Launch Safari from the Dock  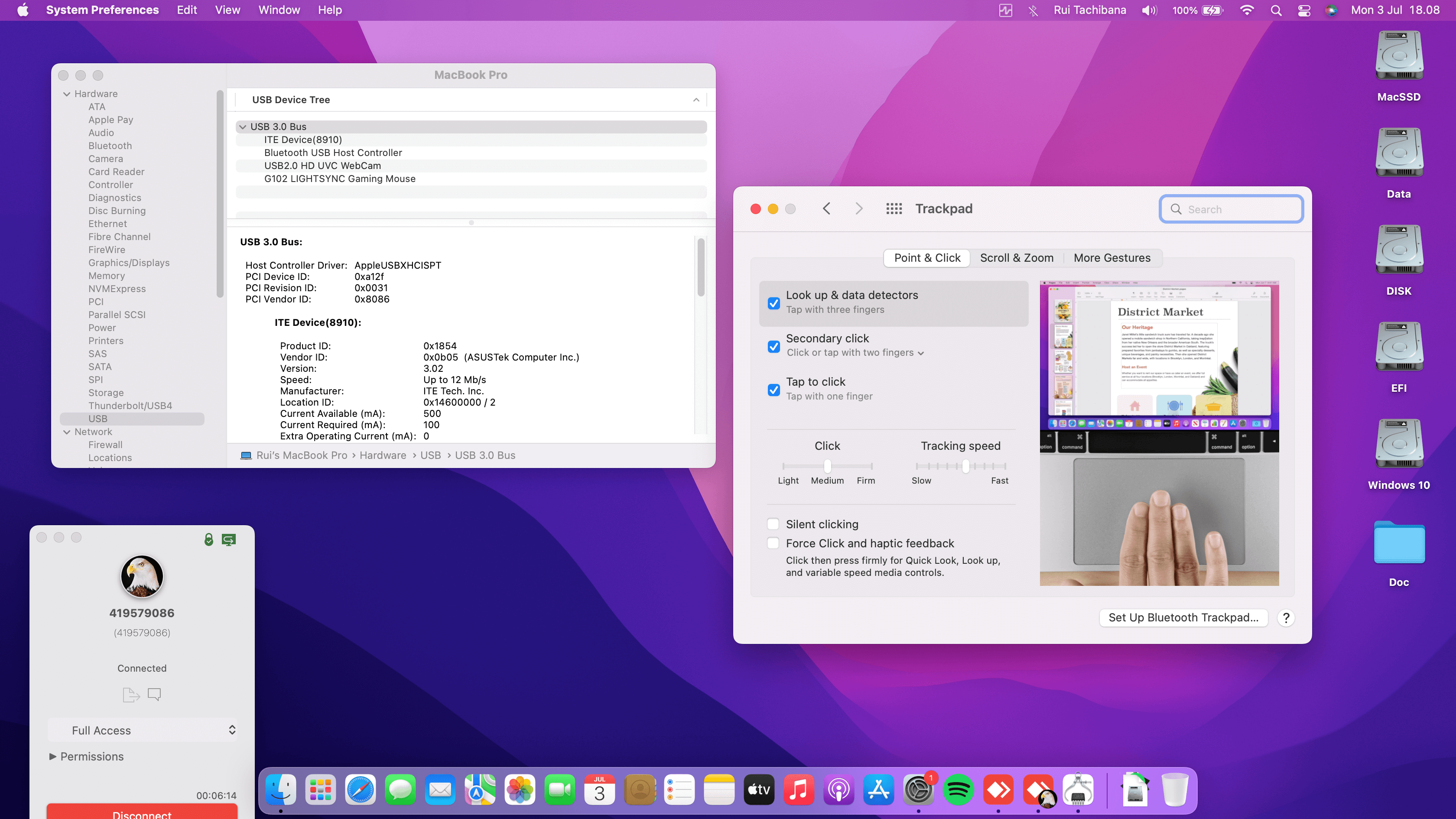(361, 790)
